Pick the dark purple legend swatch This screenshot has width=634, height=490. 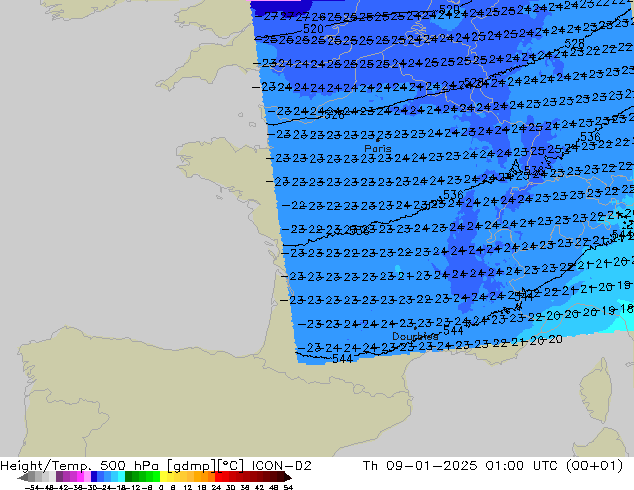click(59, 478)
